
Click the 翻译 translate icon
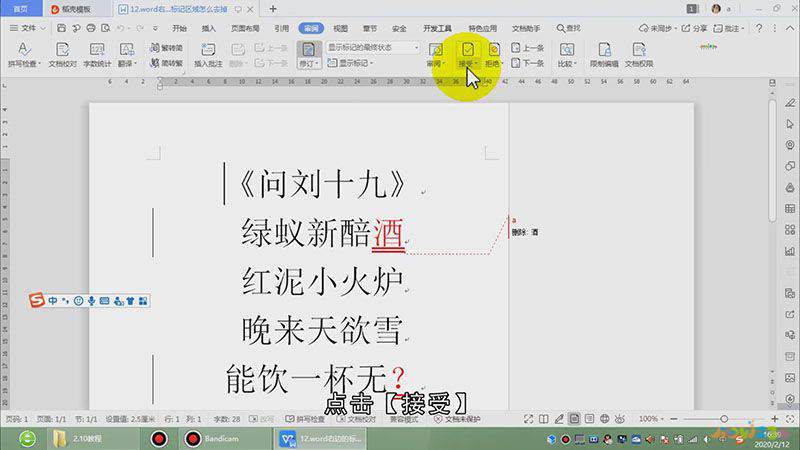tap(127, 49)
